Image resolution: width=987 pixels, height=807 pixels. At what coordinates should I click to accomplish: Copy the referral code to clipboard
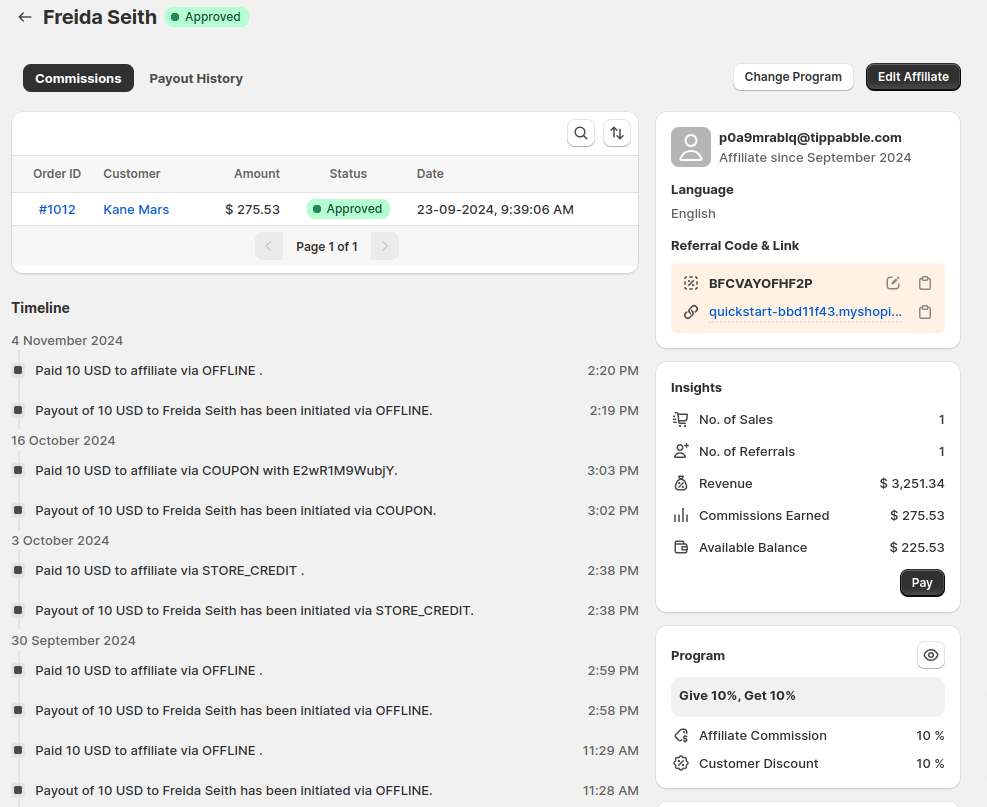(925, 283)
